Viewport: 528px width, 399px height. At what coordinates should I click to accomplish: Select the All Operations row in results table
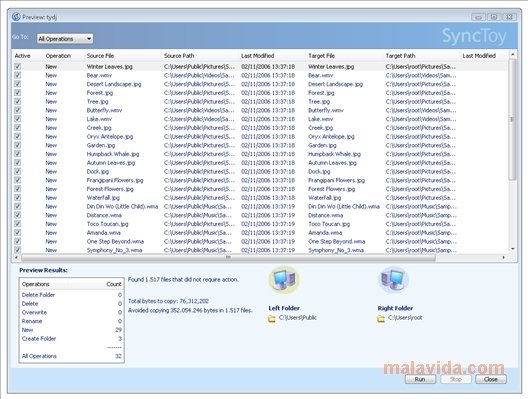[x=71, y=356]
